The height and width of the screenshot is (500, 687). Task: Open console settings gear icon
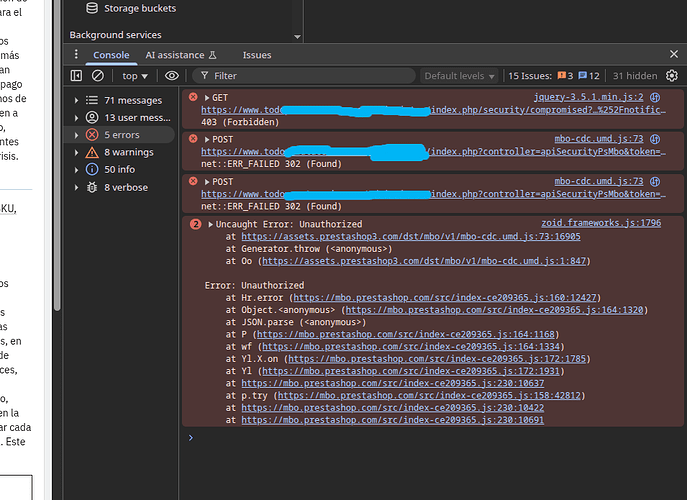[672, 75]
